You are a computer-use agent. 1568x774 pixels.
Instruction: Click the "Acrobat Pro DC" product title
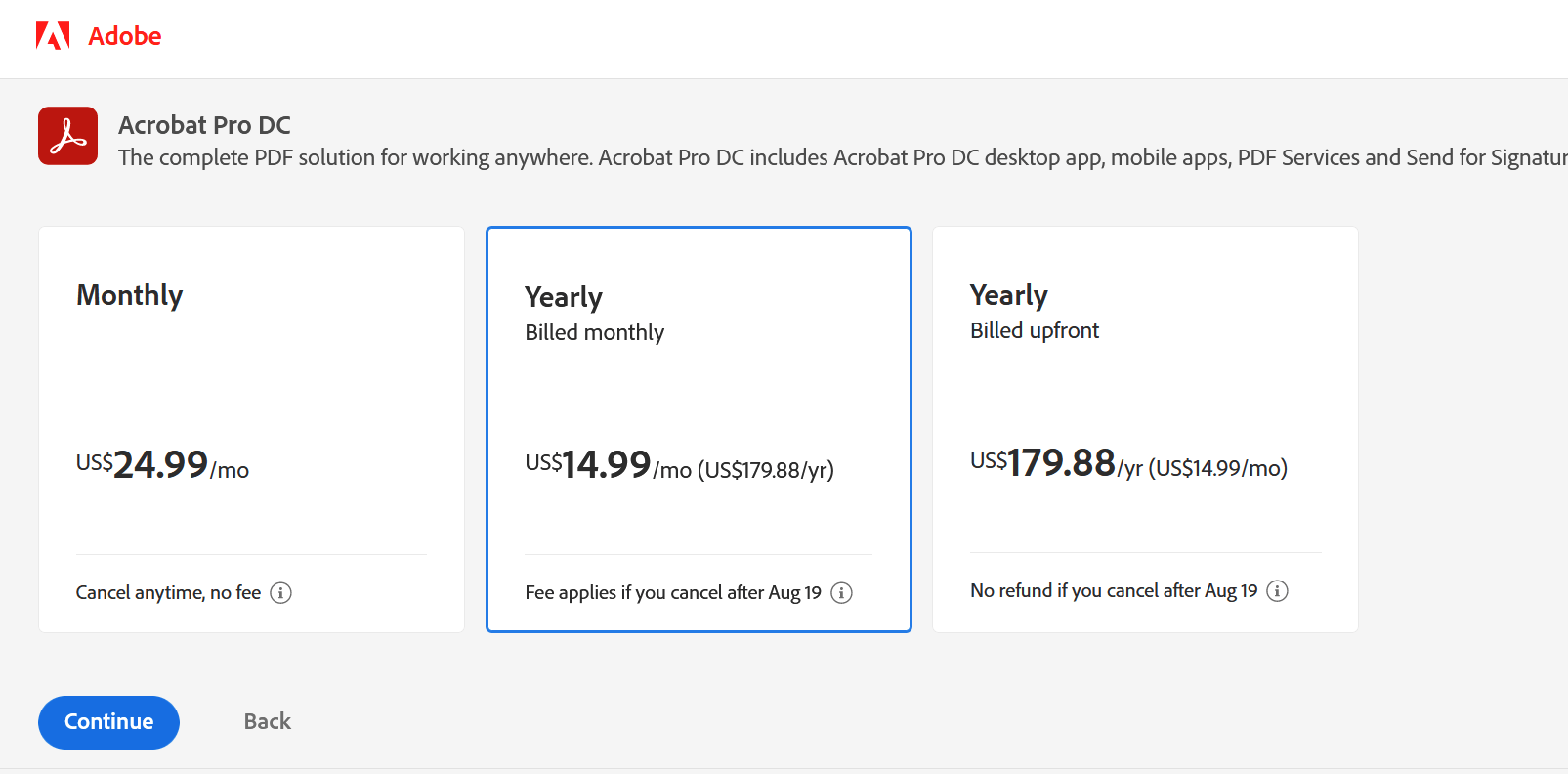pos(204,125)
